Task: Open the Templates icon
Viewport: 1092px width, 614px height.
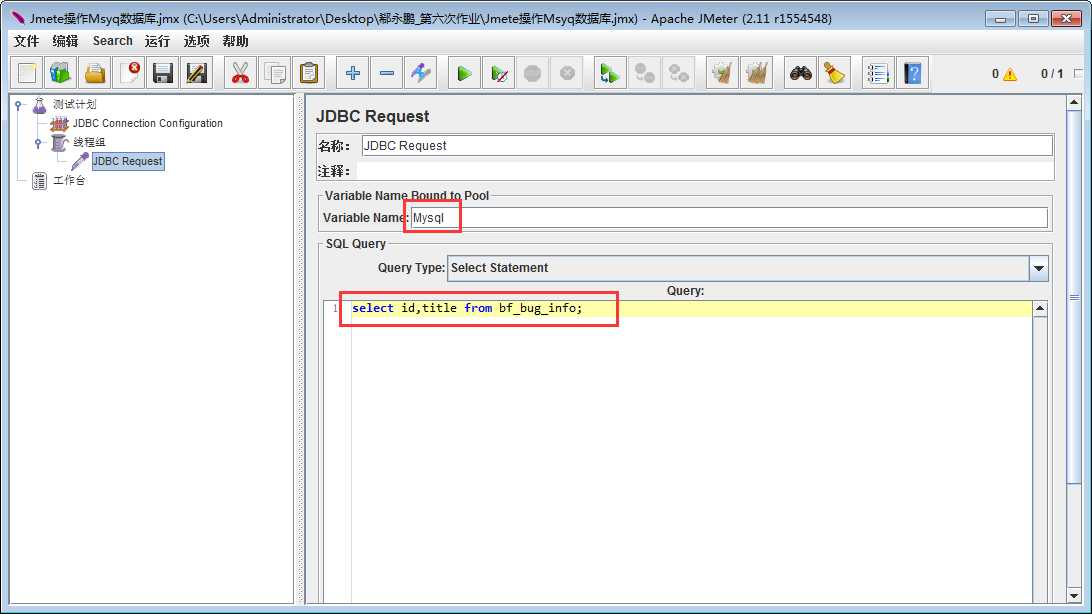Action: coord(61,73)
